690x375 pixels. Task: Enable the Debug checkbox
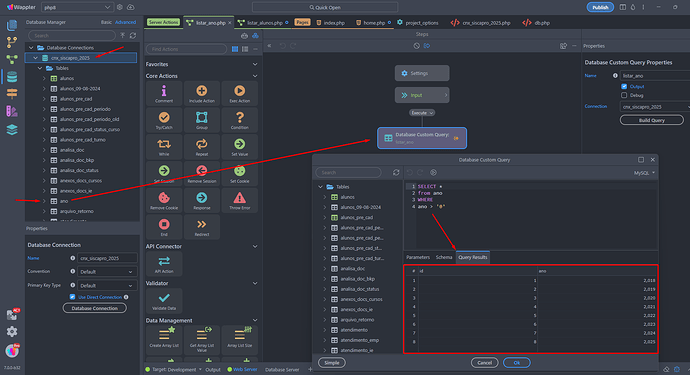click(x=624, y=95)
